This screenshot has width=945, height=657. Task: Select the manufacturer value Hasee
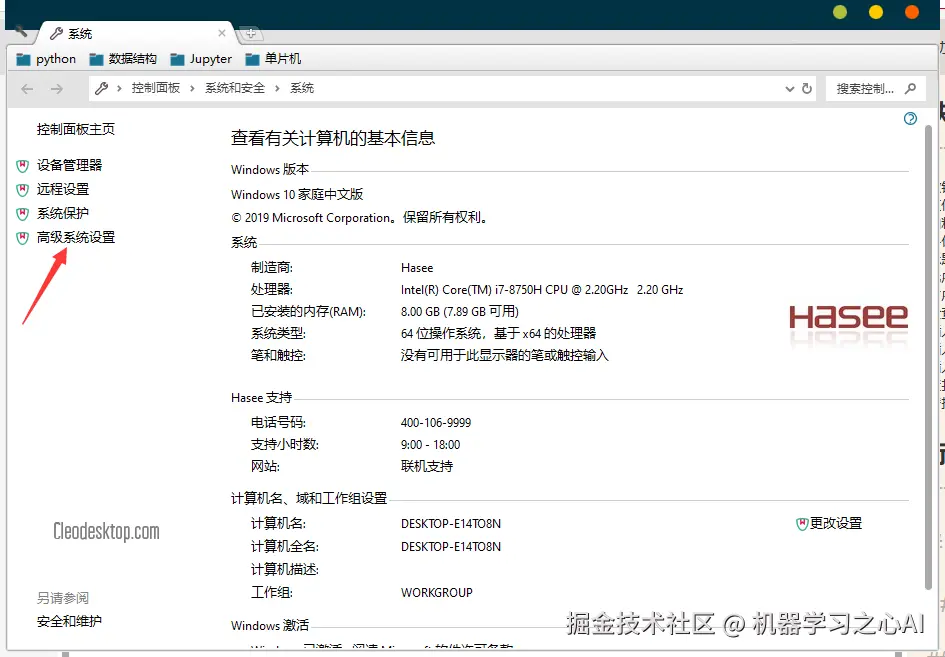pyautogui.click(x=417, y=268)
